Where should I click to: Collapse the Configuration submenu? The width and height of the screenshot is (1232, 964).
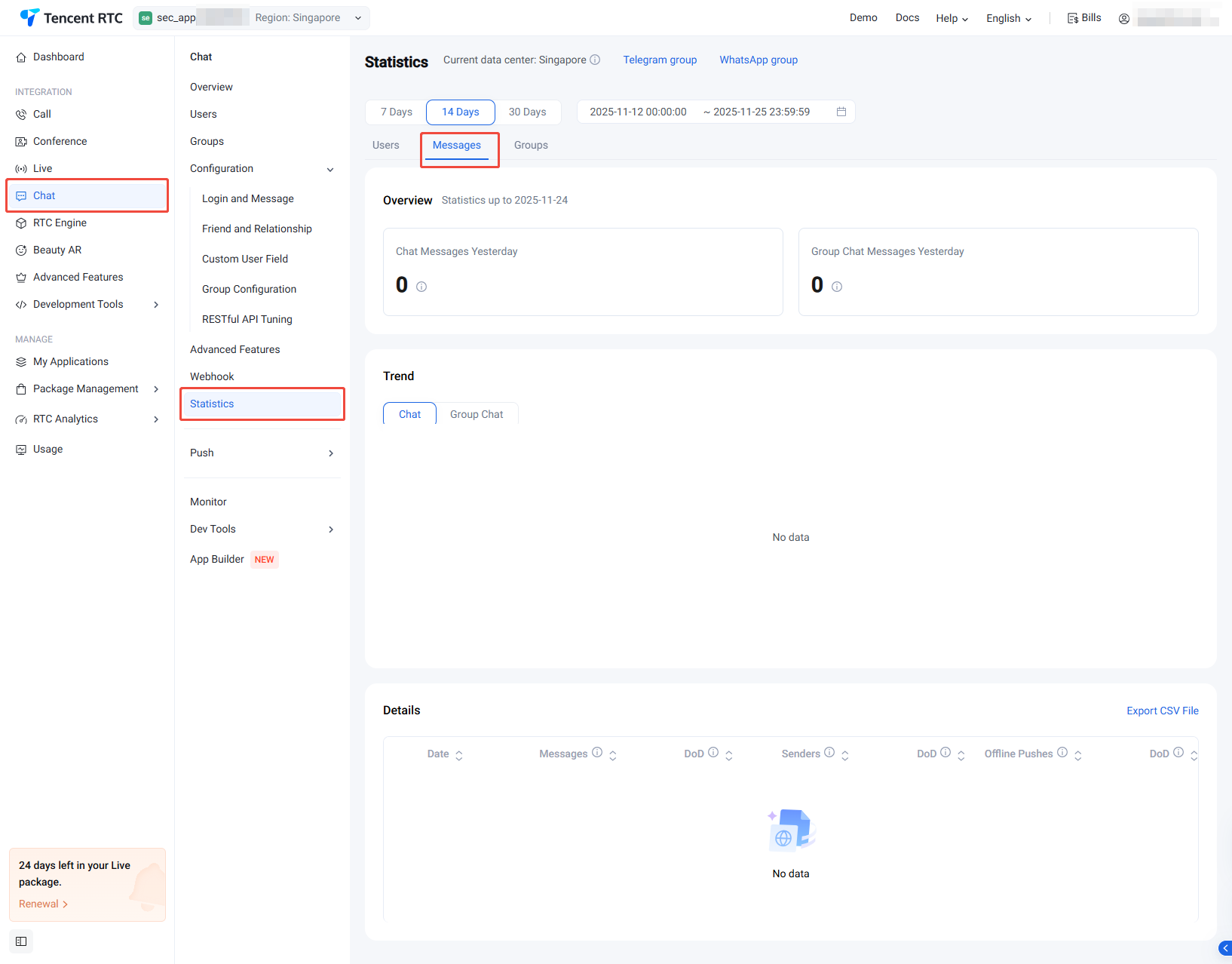point(329,169)
